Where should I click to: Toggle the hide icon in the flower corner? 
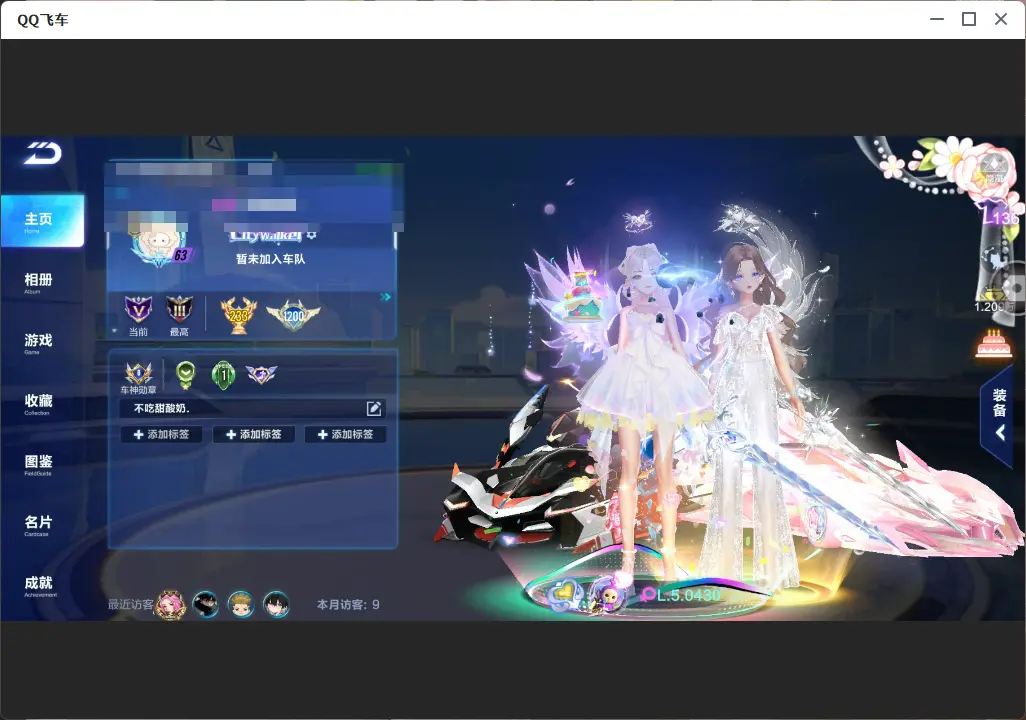pyautogui.click(x=995, y=169)
